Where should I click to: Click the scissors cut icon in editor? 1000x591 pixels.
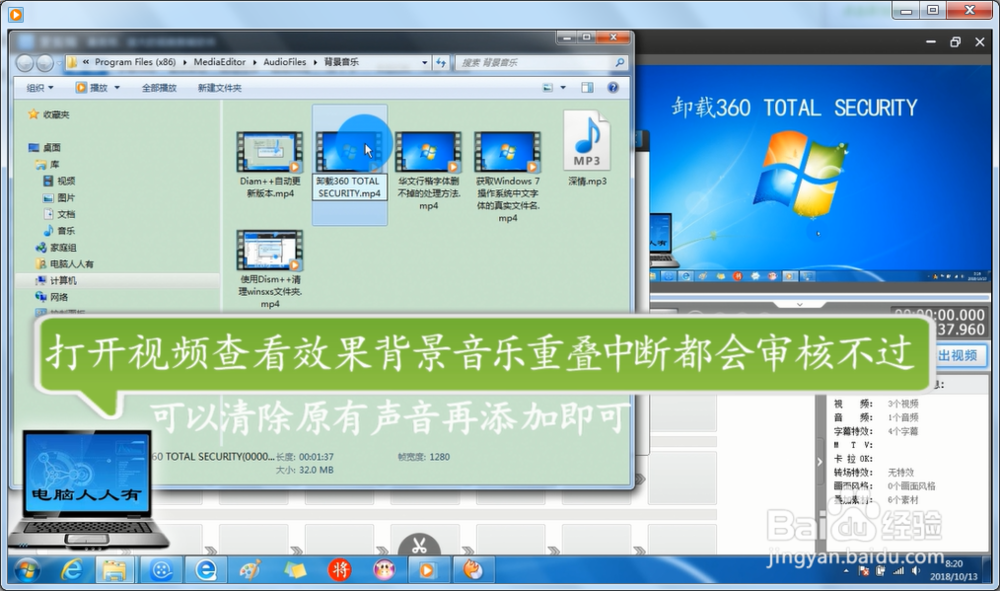(x=419, y=546)
